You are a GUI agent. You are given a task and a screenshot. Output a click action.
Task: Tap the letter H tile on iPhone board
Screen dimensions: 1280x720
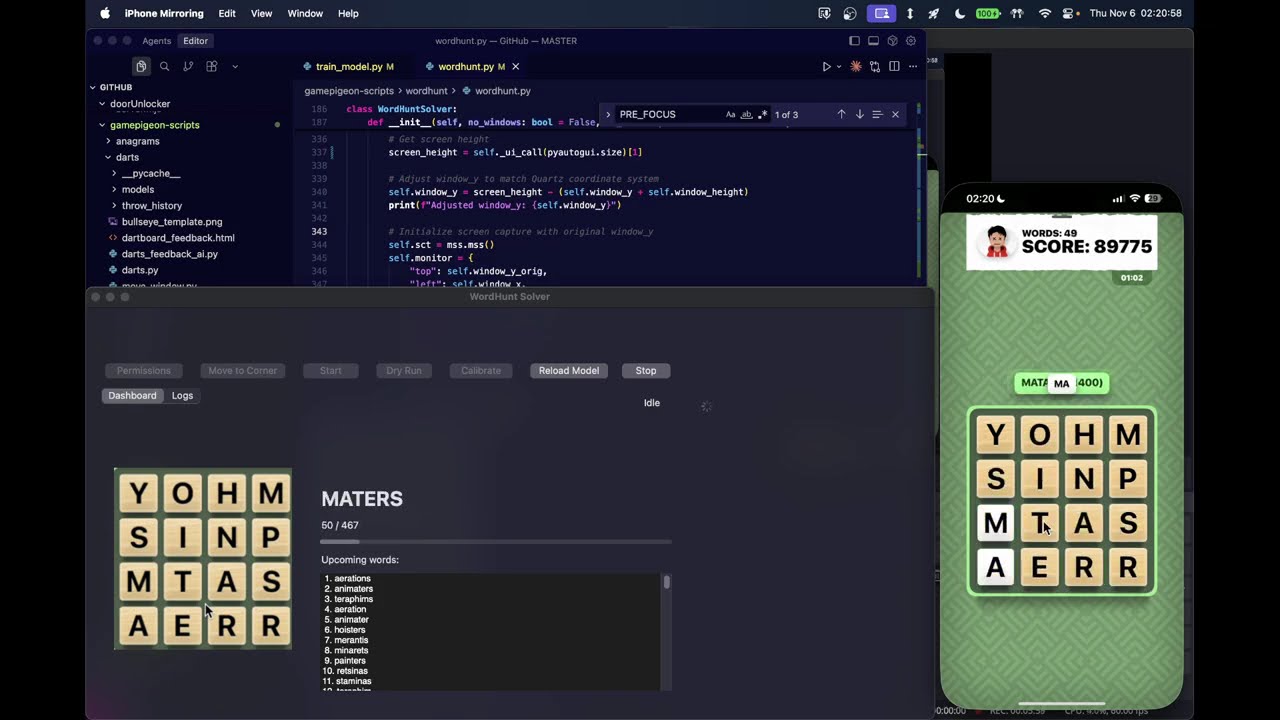click(x=1084, y=435)
